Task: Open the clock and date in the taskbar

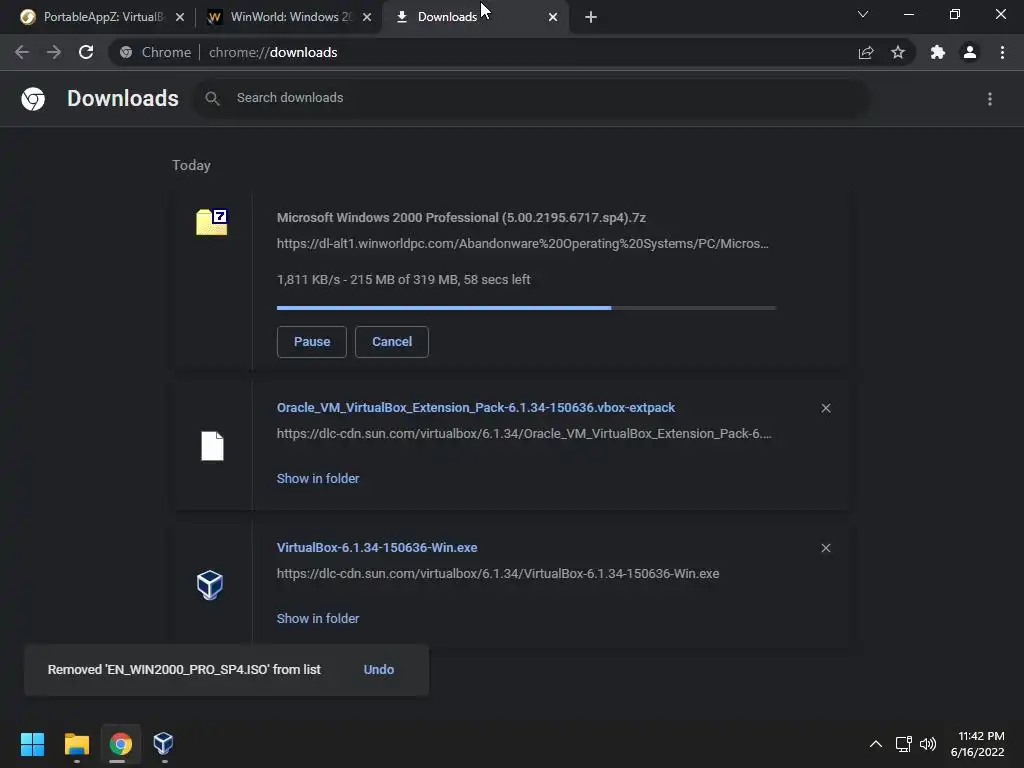Action: click(x=977, y=744)
